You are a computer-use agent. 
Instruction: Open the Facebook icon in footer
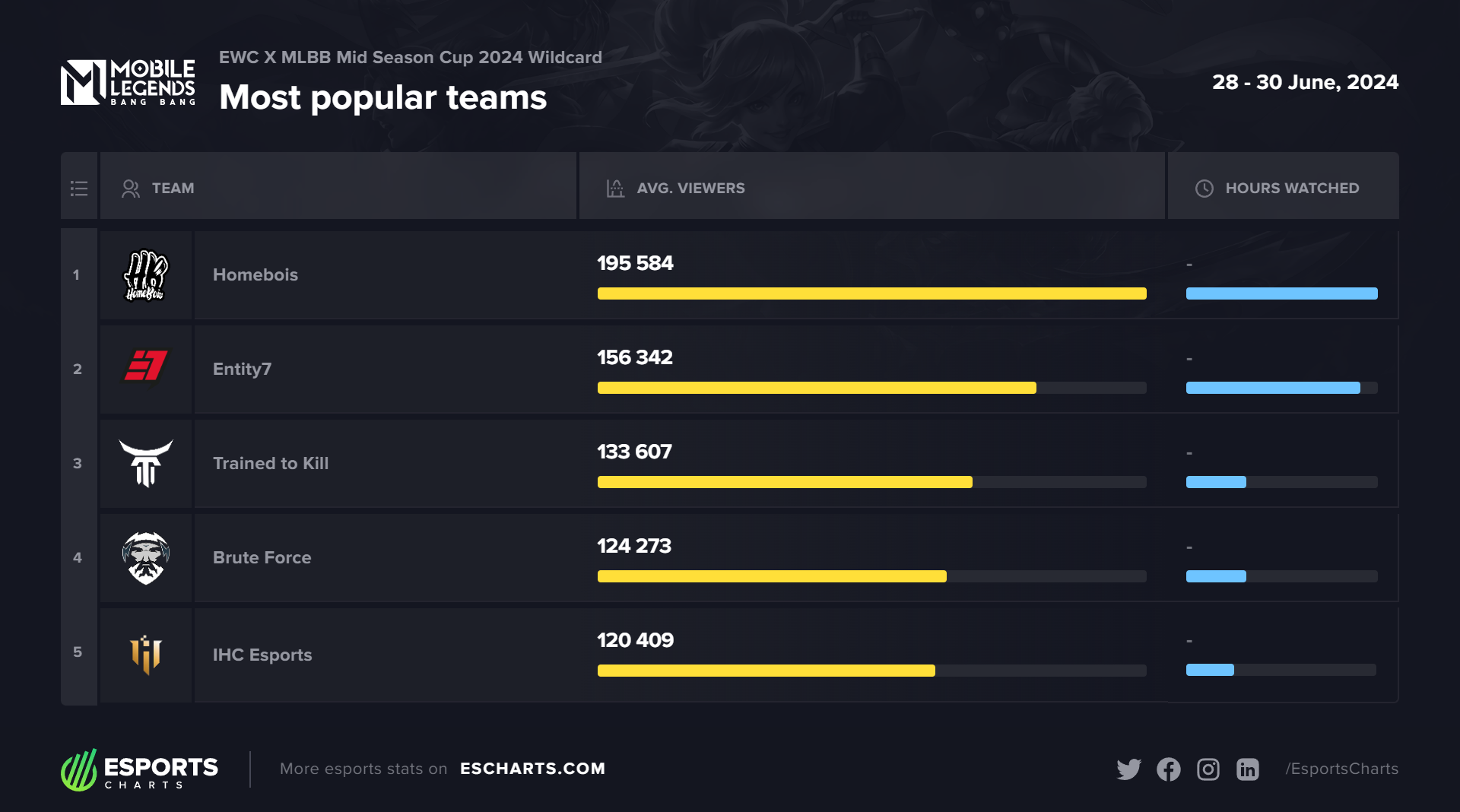(x=1169, y=769)
